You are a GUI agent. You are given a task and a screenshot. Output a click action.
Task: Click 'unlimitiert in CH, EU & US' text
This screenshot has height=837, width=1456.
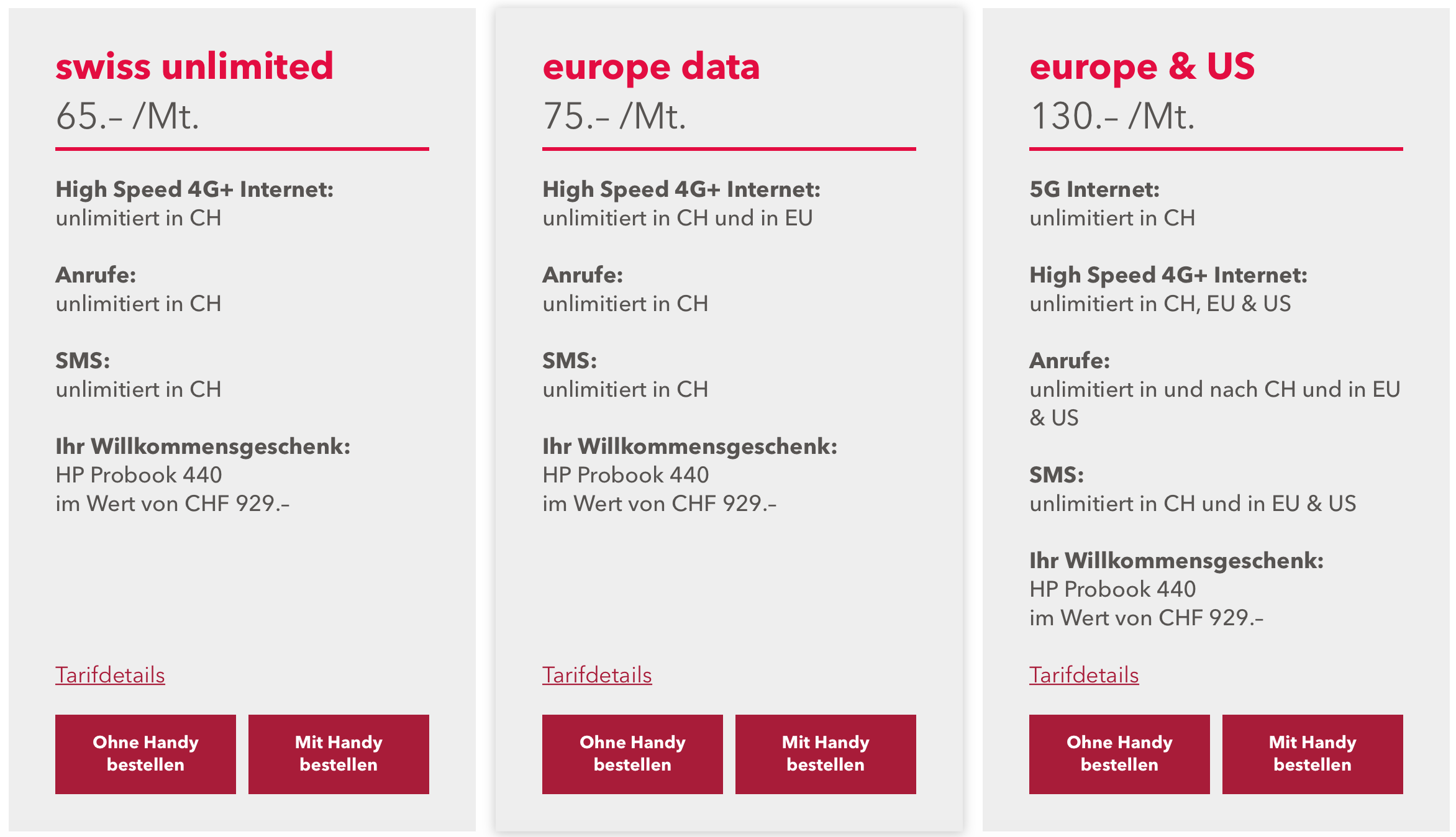[x=1160, y=303]
